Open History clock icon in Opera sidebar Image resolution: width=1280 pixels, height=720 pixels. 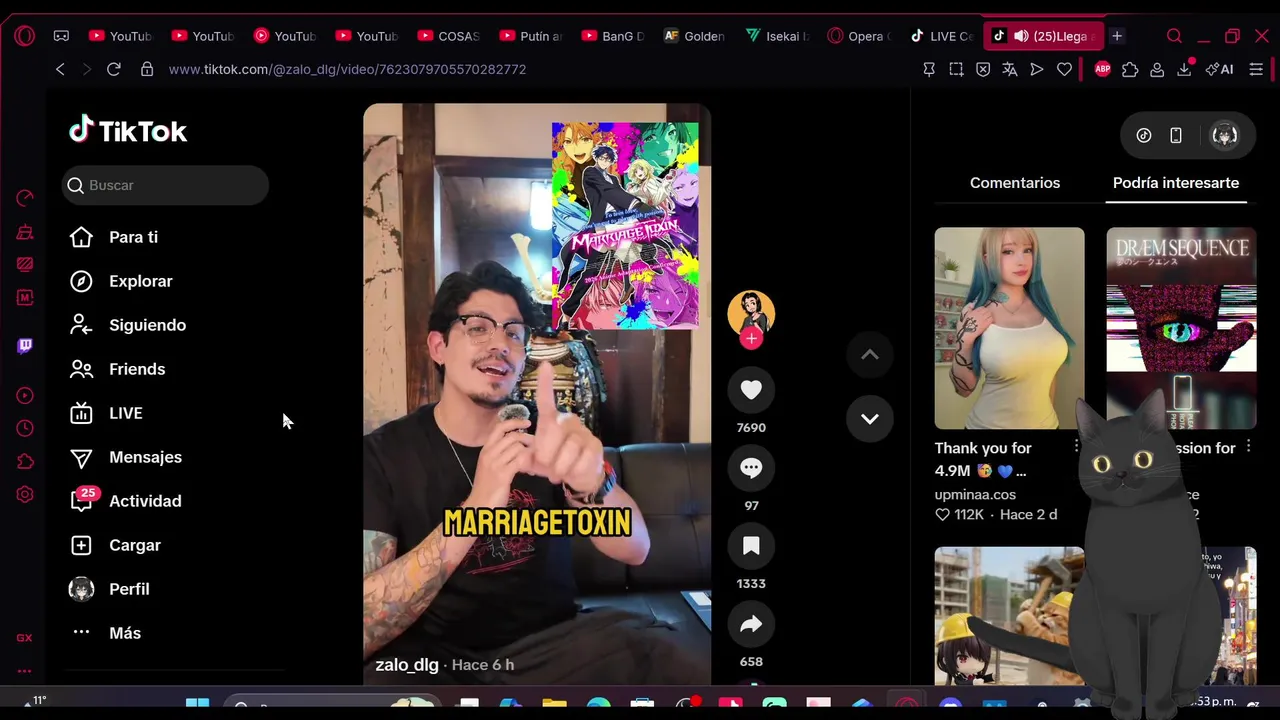point(25,428)
